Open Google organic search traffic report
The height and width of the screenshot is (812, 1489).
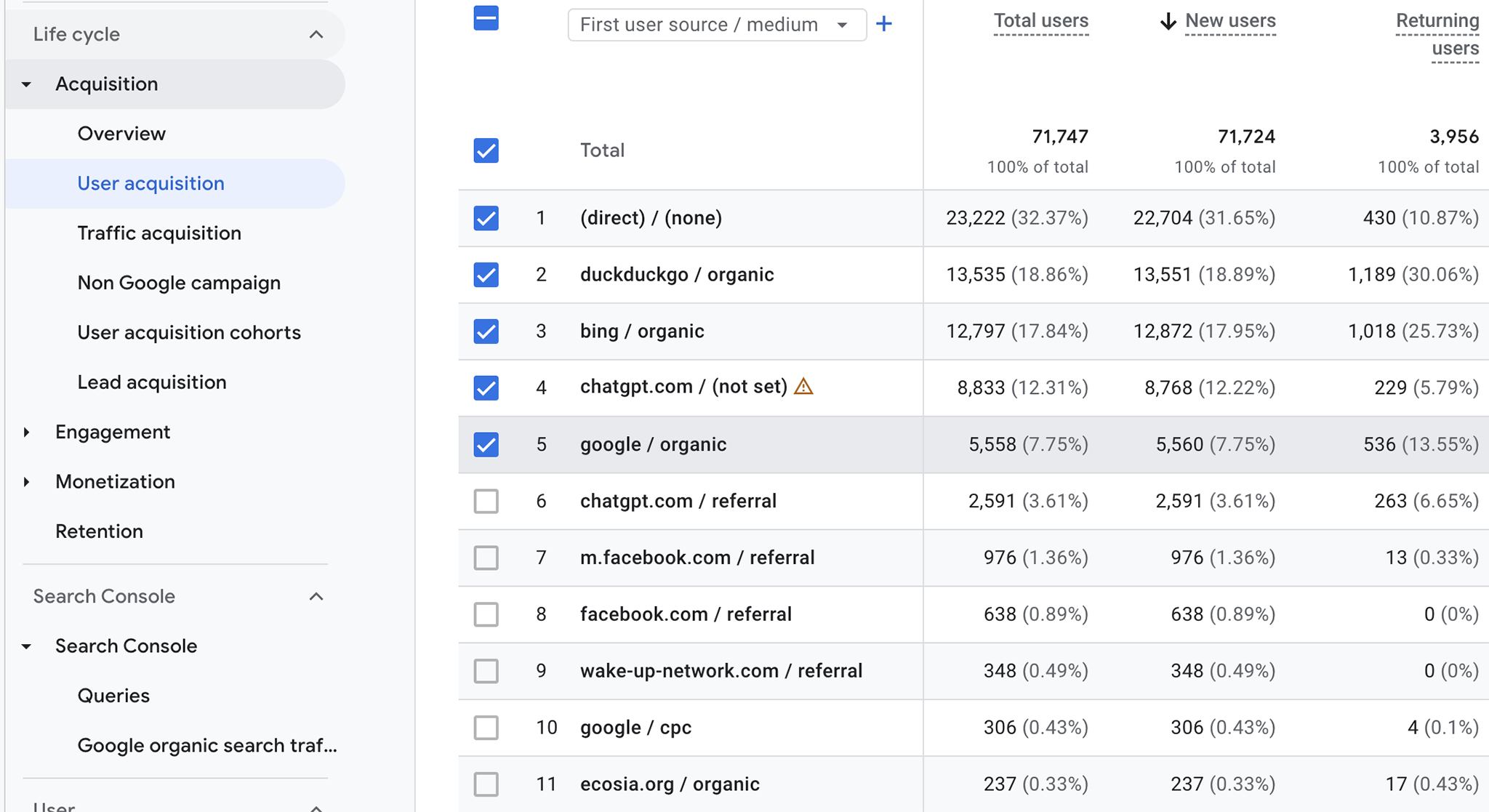click(207, 745)
